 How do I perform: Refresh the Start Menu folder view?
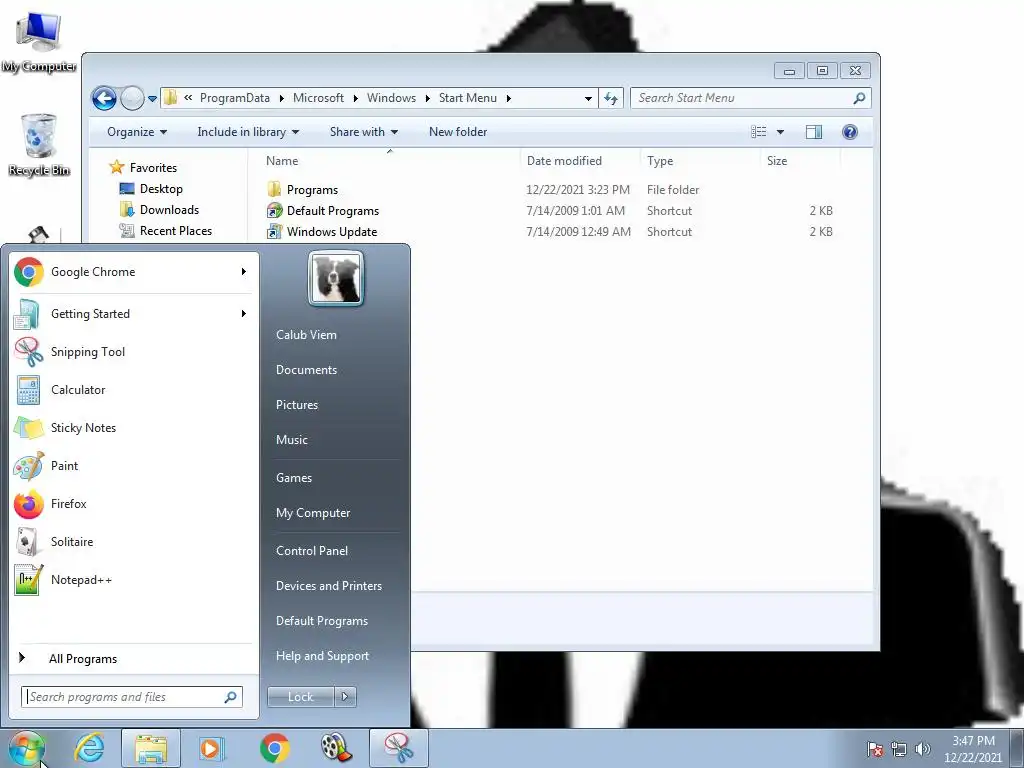pyautogui.click(x=611, y=99)
